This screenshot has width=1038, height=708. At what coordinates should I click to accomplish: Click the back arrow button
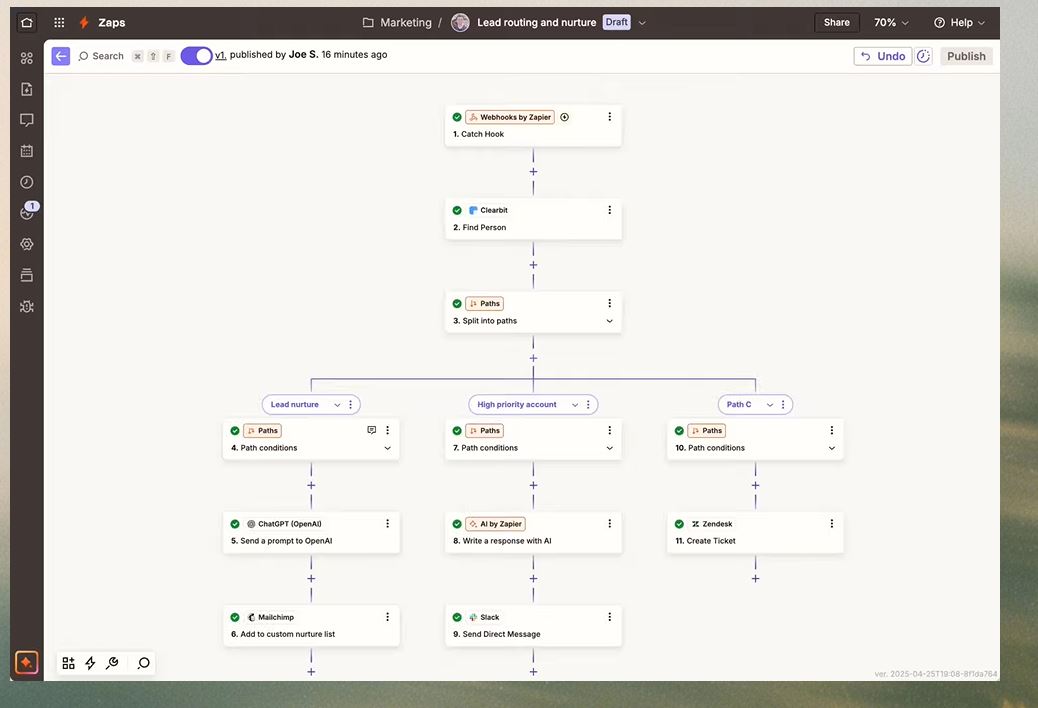[61, 56]
